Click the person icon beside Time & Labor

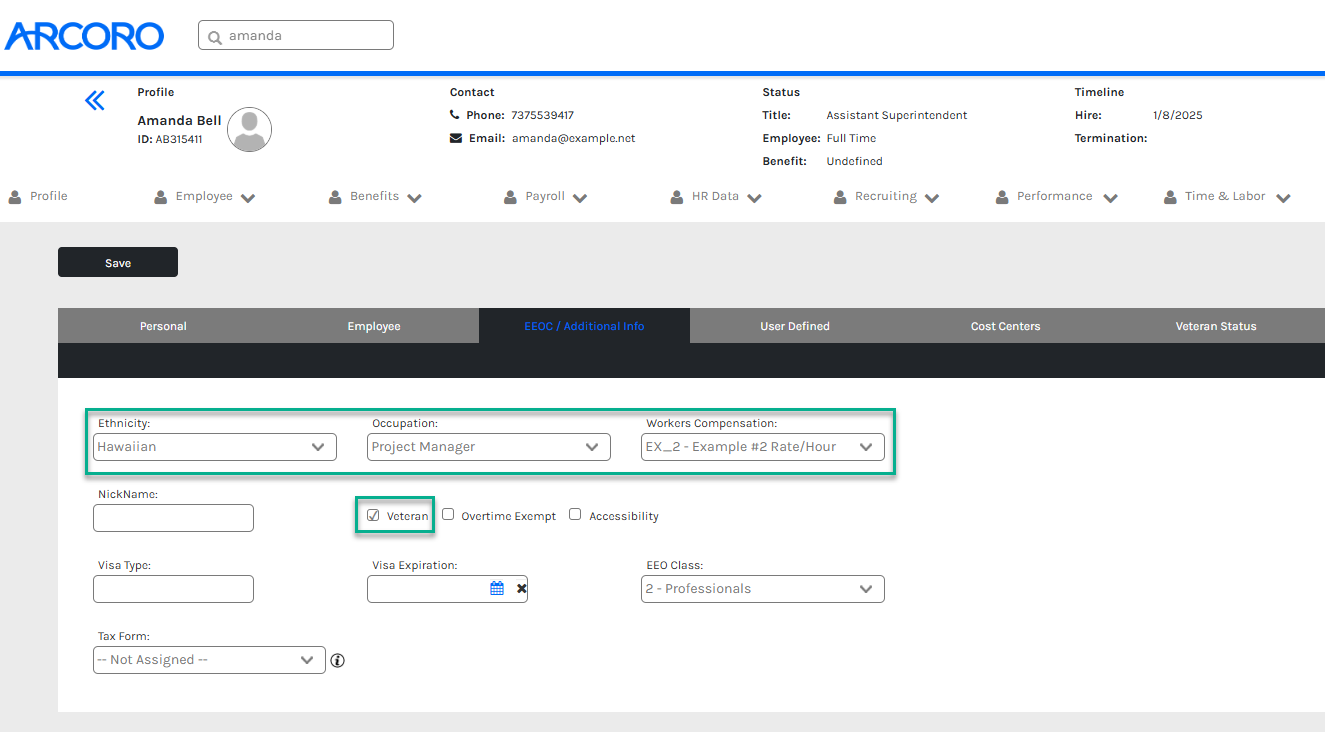1170,197
